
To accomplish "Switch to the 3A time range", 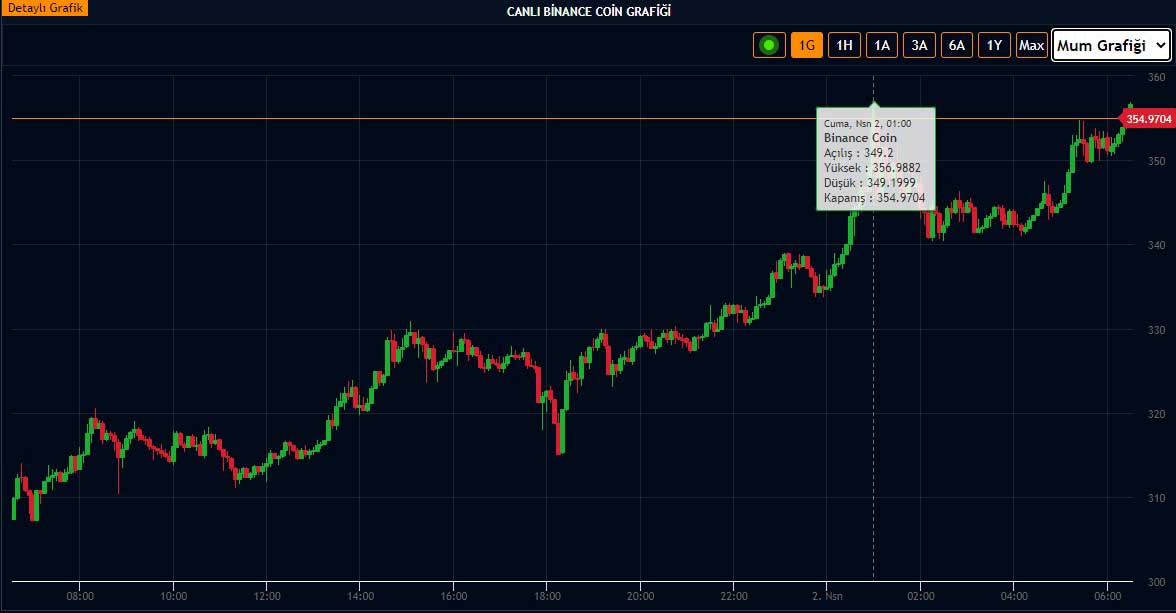I will pos(919,45).
